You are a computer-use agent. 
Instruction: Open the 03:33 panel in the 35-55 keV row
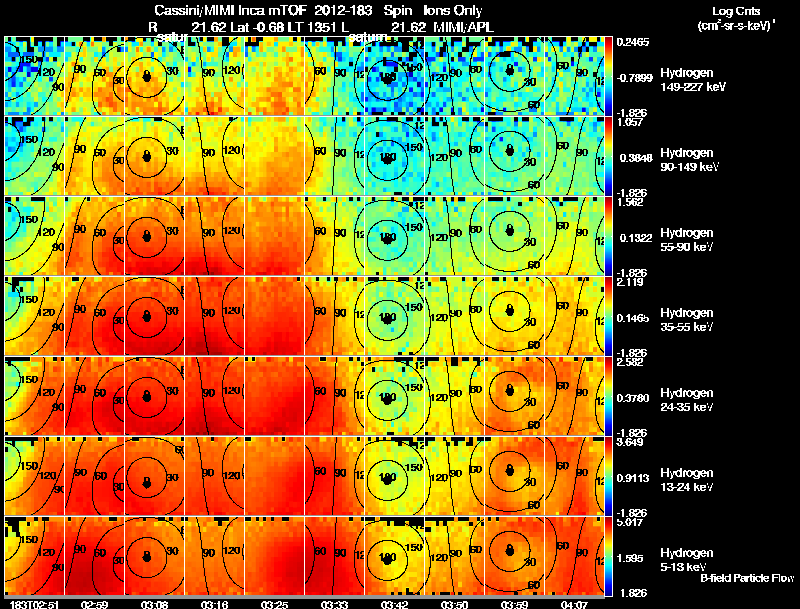pyautogui.click(x=334, y=316)
